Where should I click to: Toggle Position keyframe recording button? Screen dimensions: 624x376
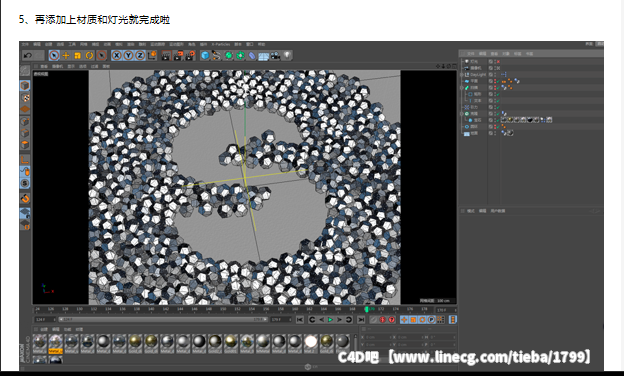(x=404, y=320)
